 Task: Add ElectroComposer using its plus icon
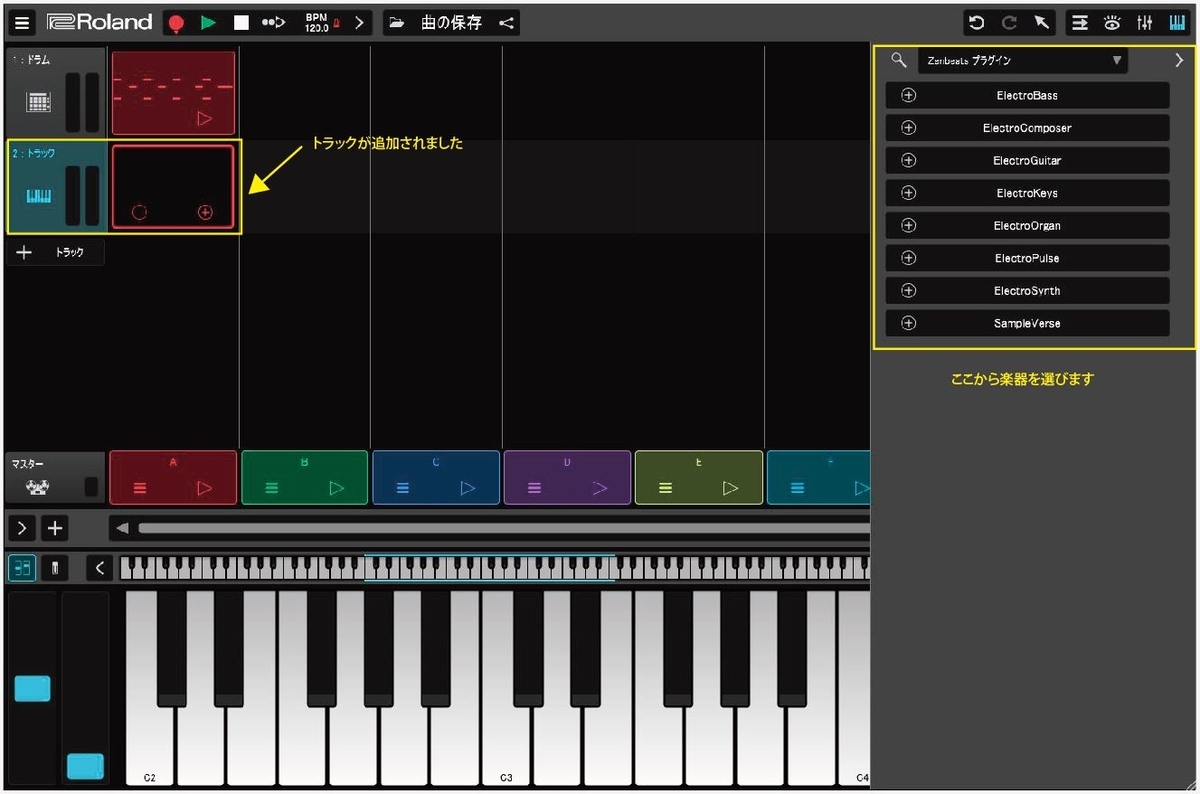tap(908, 128)
